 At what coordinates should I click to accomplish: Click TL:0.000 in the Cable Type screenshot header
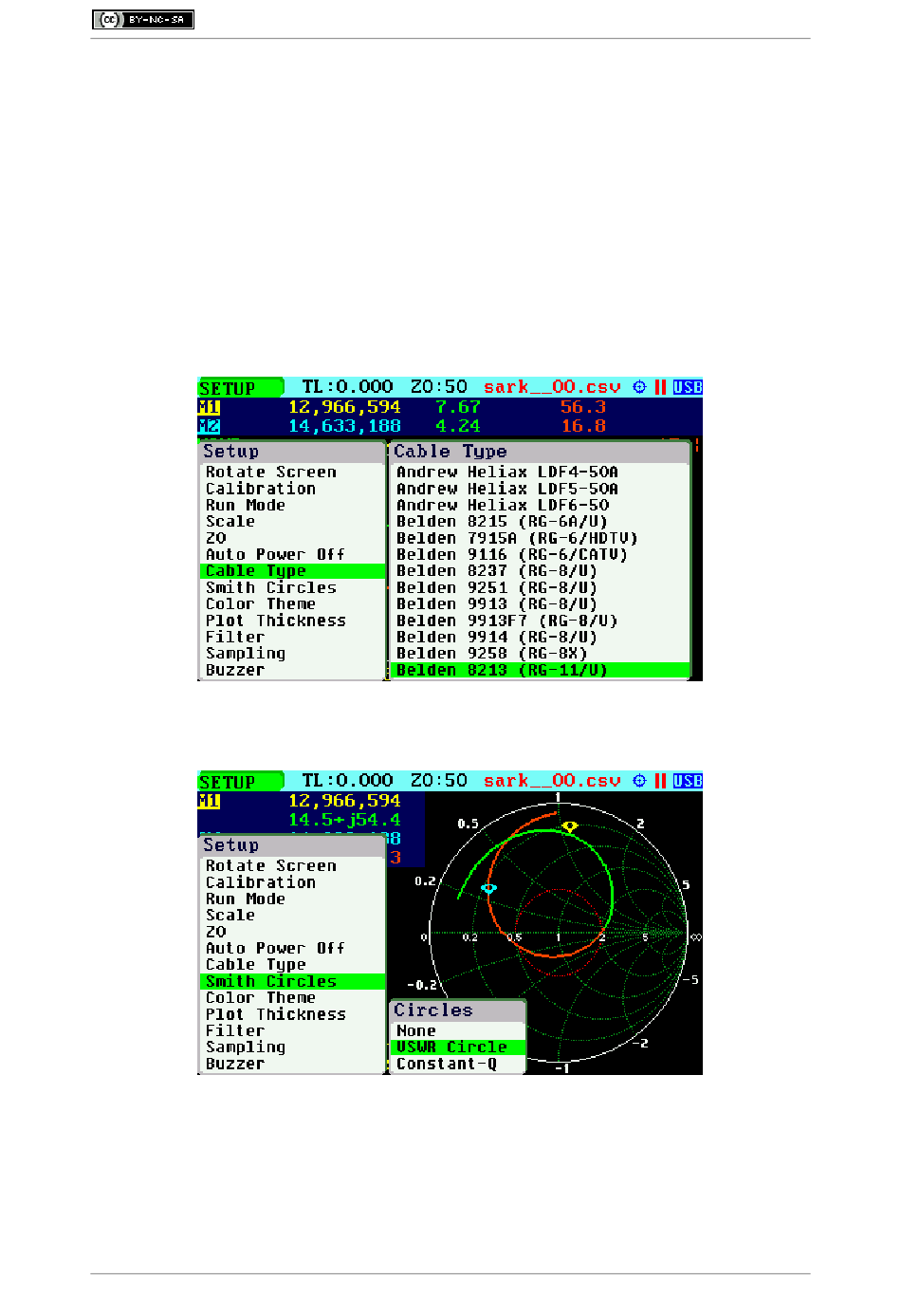(347, 387)
